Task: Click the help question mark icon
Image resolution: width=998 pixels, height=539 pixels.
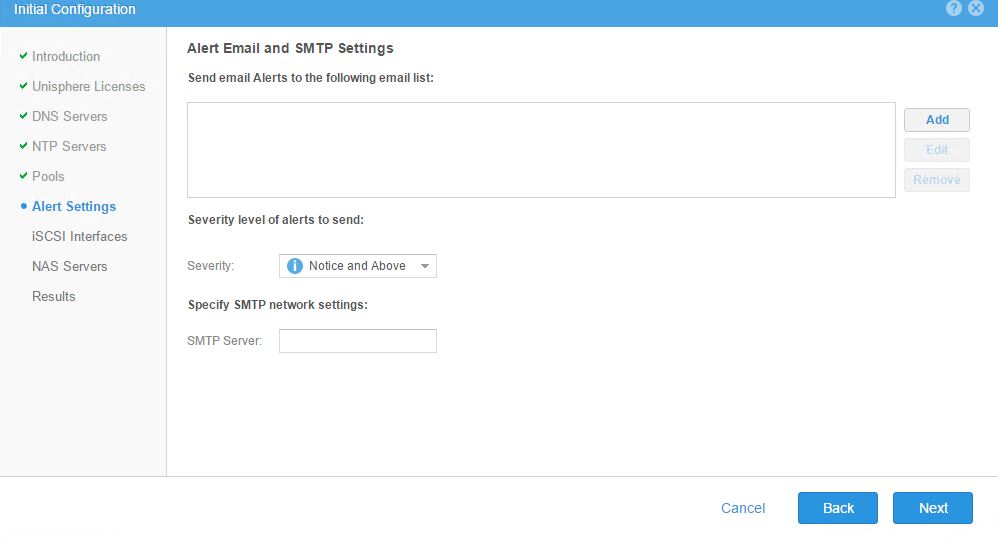Action: [954, 8]
